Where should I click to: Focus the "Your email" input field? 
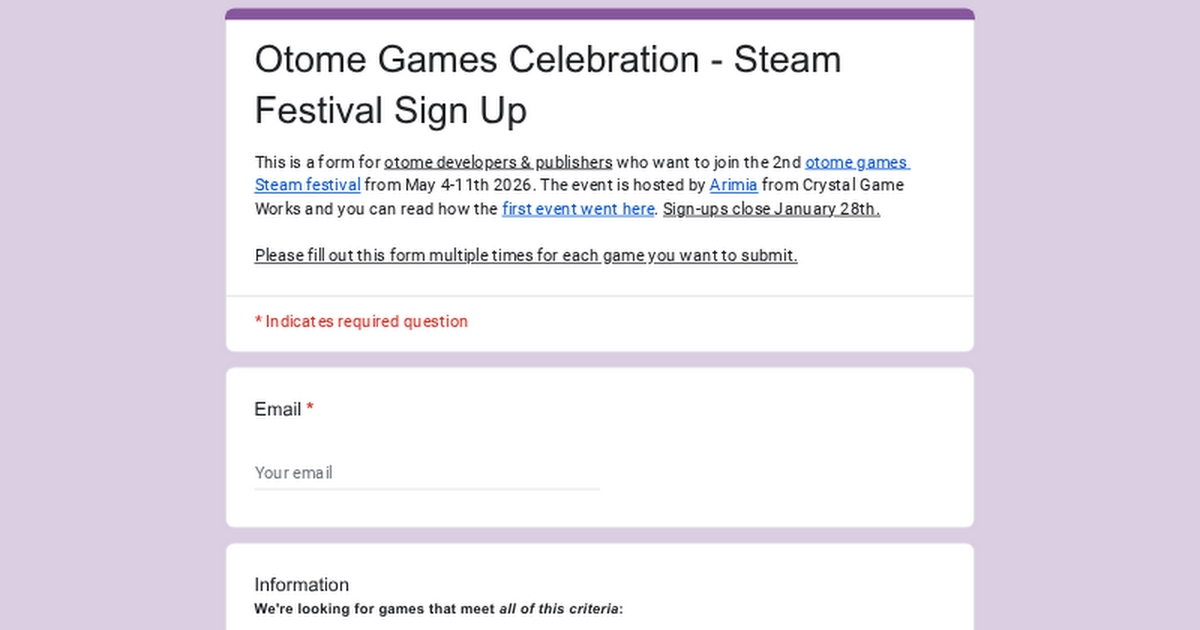pyautogui.click(x=427, y=473)
